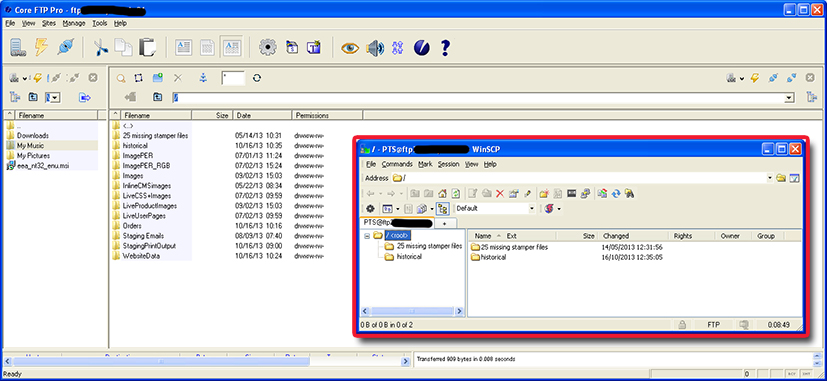
Task: Click the clipboard Paste icon in Core FTP toolbar
Action: pyautogui.click(x=147, y=47)
